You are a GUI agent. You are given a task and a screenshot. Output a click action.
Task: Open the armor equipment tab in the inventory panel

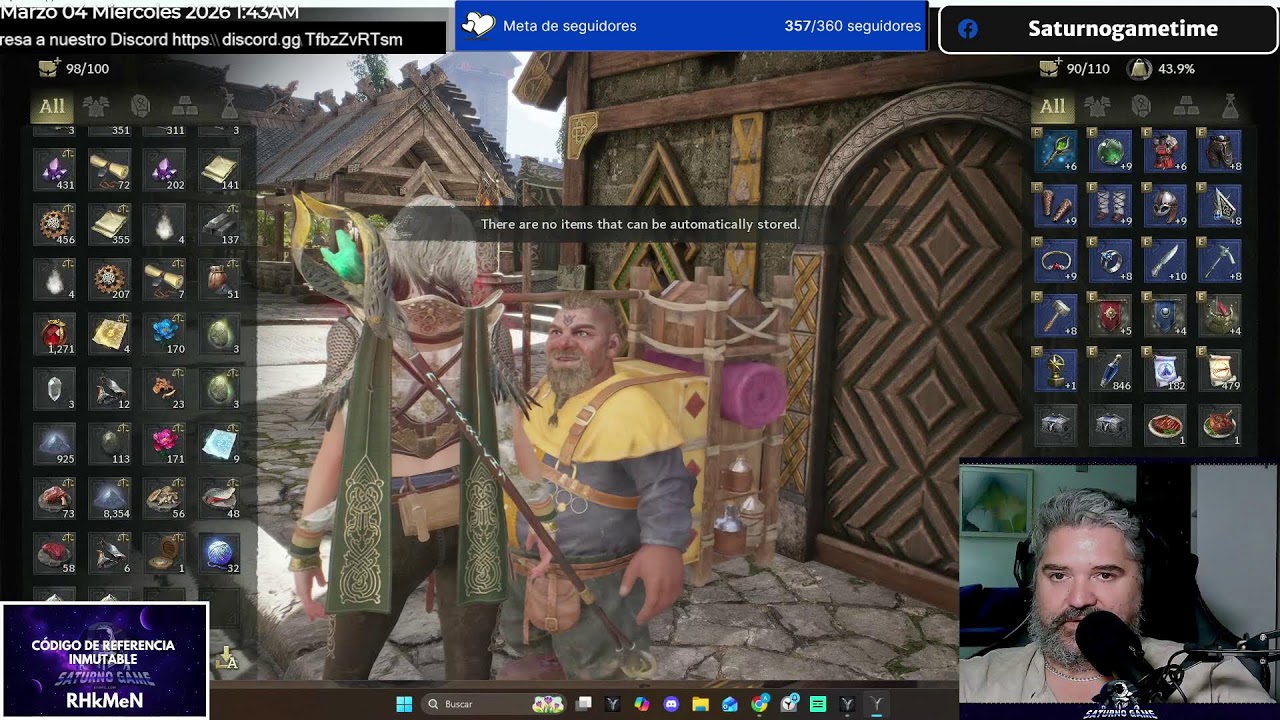pyautogui.click(x=1097, y=106)
